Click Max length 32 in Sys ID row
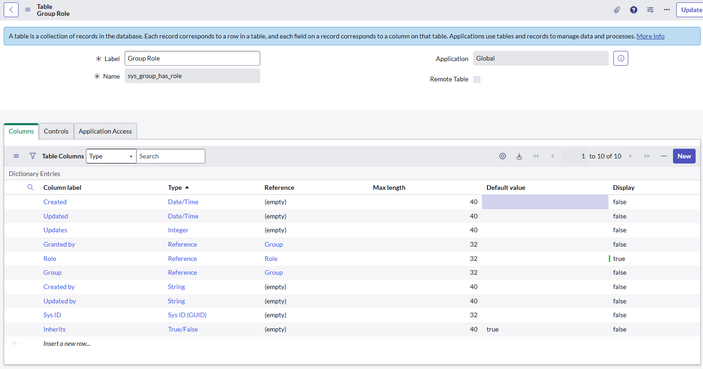This screenshot has width=703, height=369. click(473, 315)
